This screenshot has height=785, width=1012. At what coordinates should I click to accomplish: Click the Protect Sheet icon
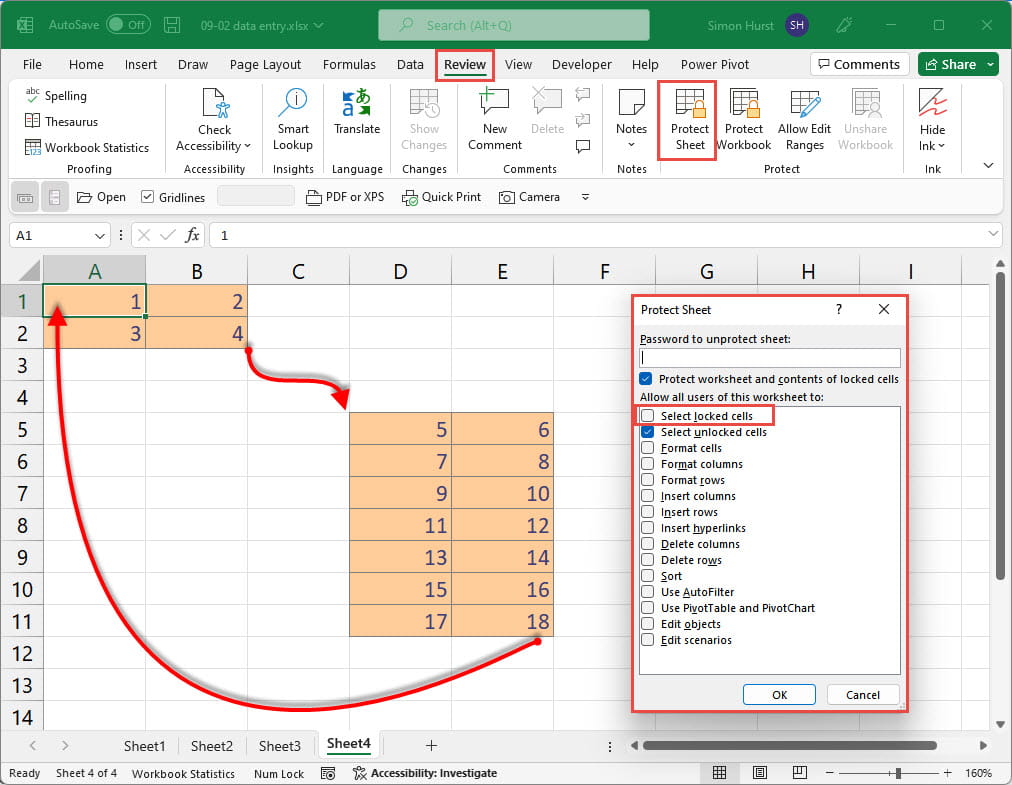click(689, 119)
